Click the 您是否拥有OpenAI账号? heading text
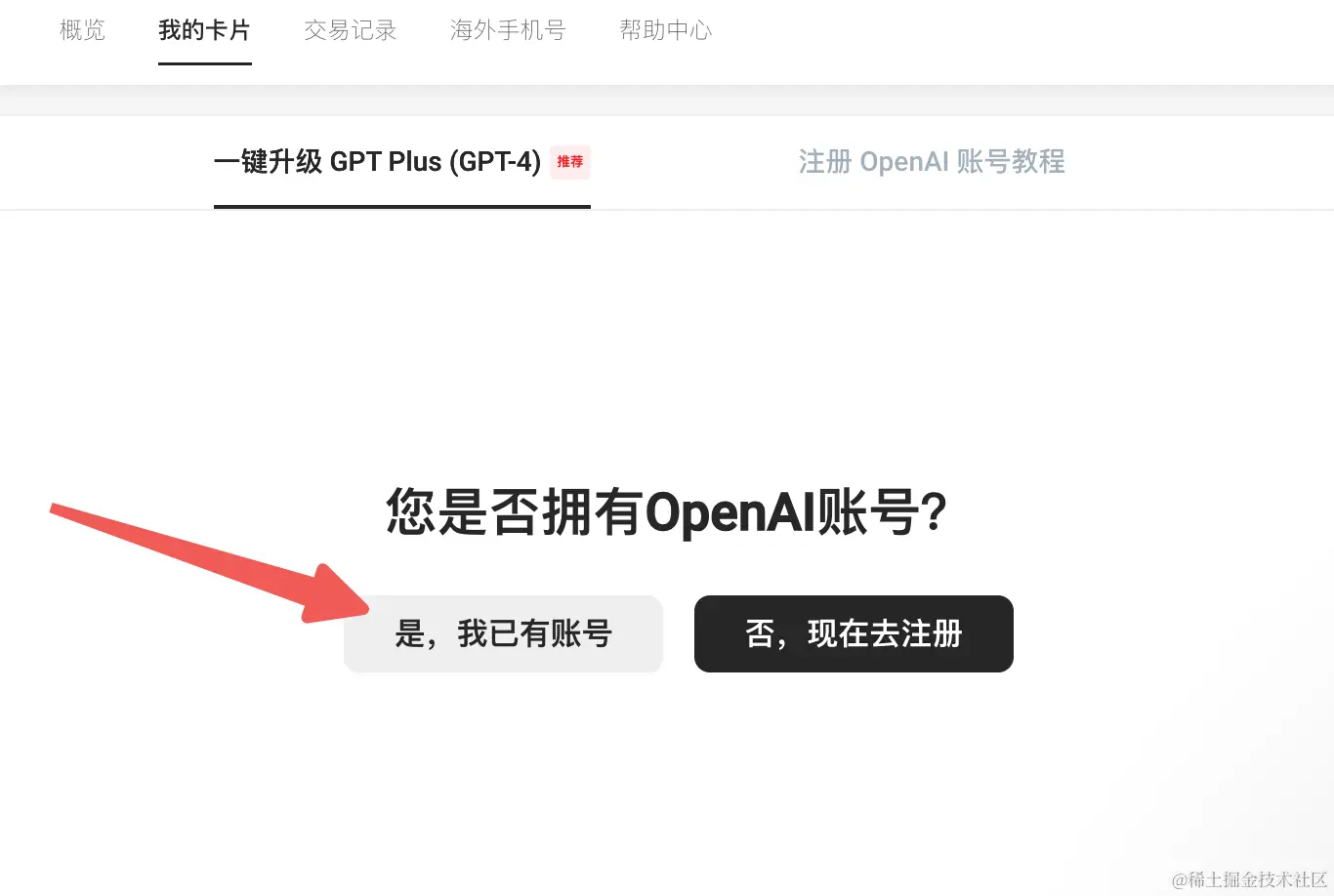Screen dimensions: 1334x896 pyautogui.click(x=667, y=511)
